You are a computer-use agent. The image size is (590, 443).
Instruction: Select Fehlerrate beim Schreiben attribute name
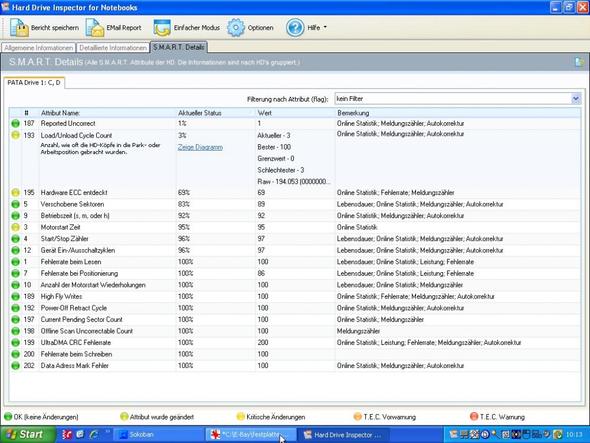click(x=76, y=354)
